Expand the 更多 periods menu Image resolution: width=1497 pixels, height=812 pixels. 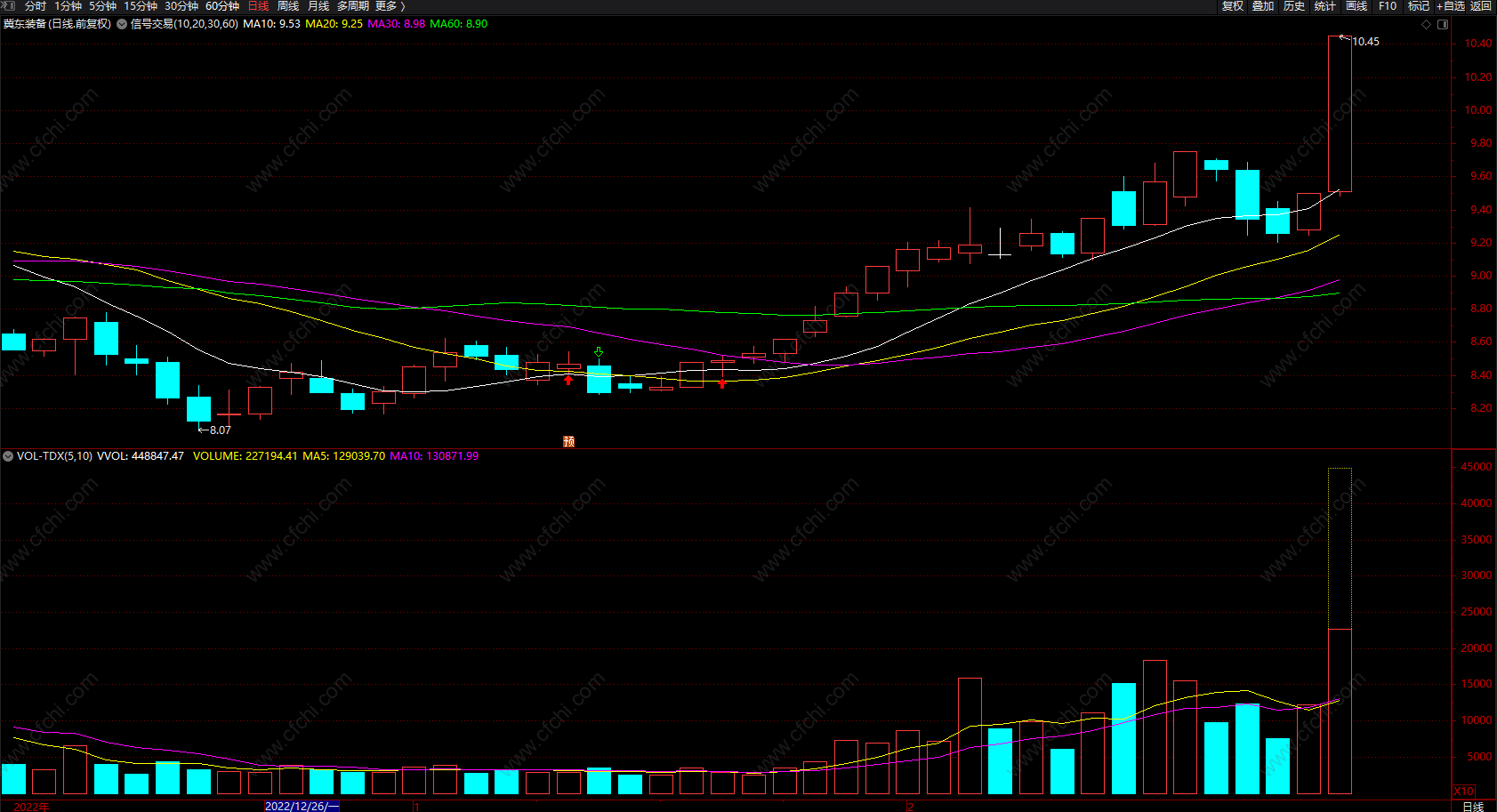coord(390,6)
